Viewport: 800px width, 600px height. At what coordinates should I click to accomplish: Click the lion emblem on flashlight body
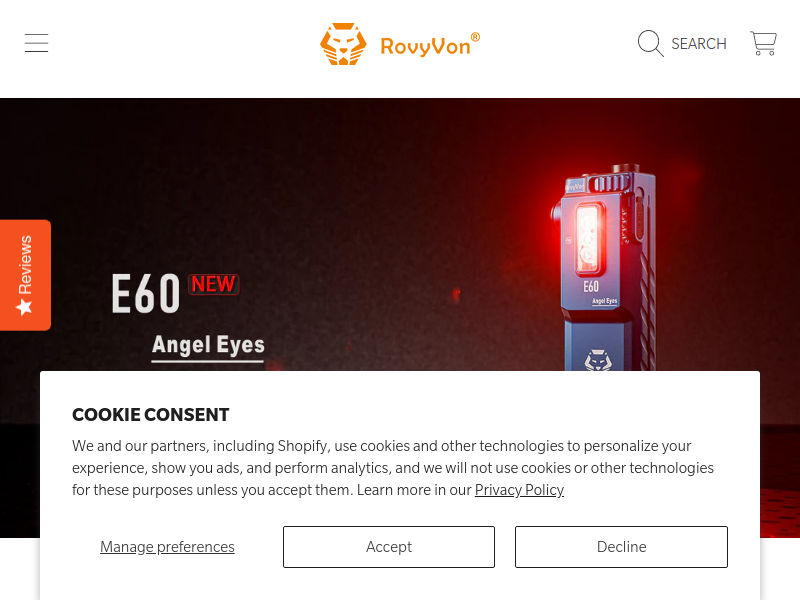pyautogui.click(x=597, y=360)
